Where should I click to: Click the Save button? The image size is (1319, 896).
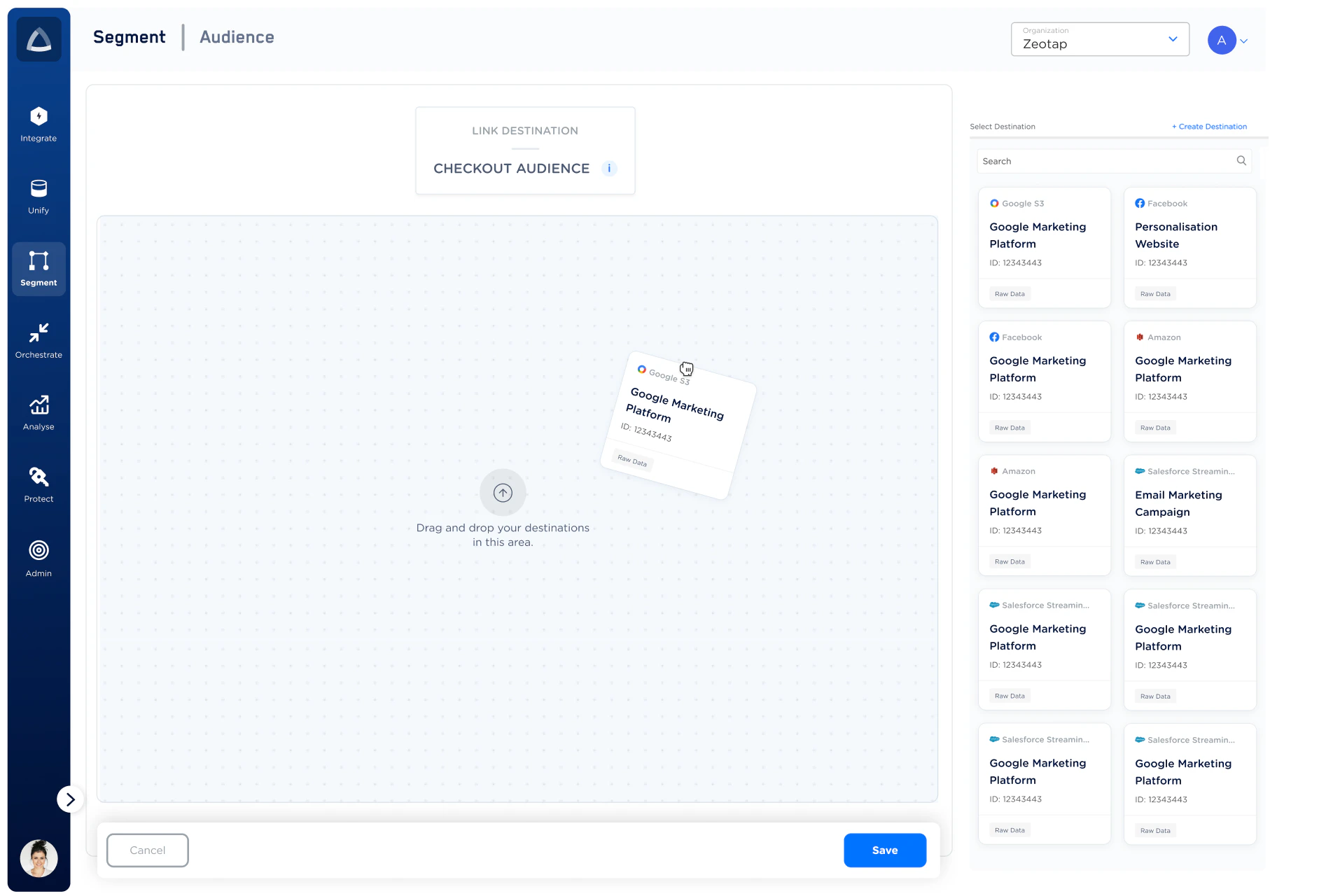click(885, 850)
